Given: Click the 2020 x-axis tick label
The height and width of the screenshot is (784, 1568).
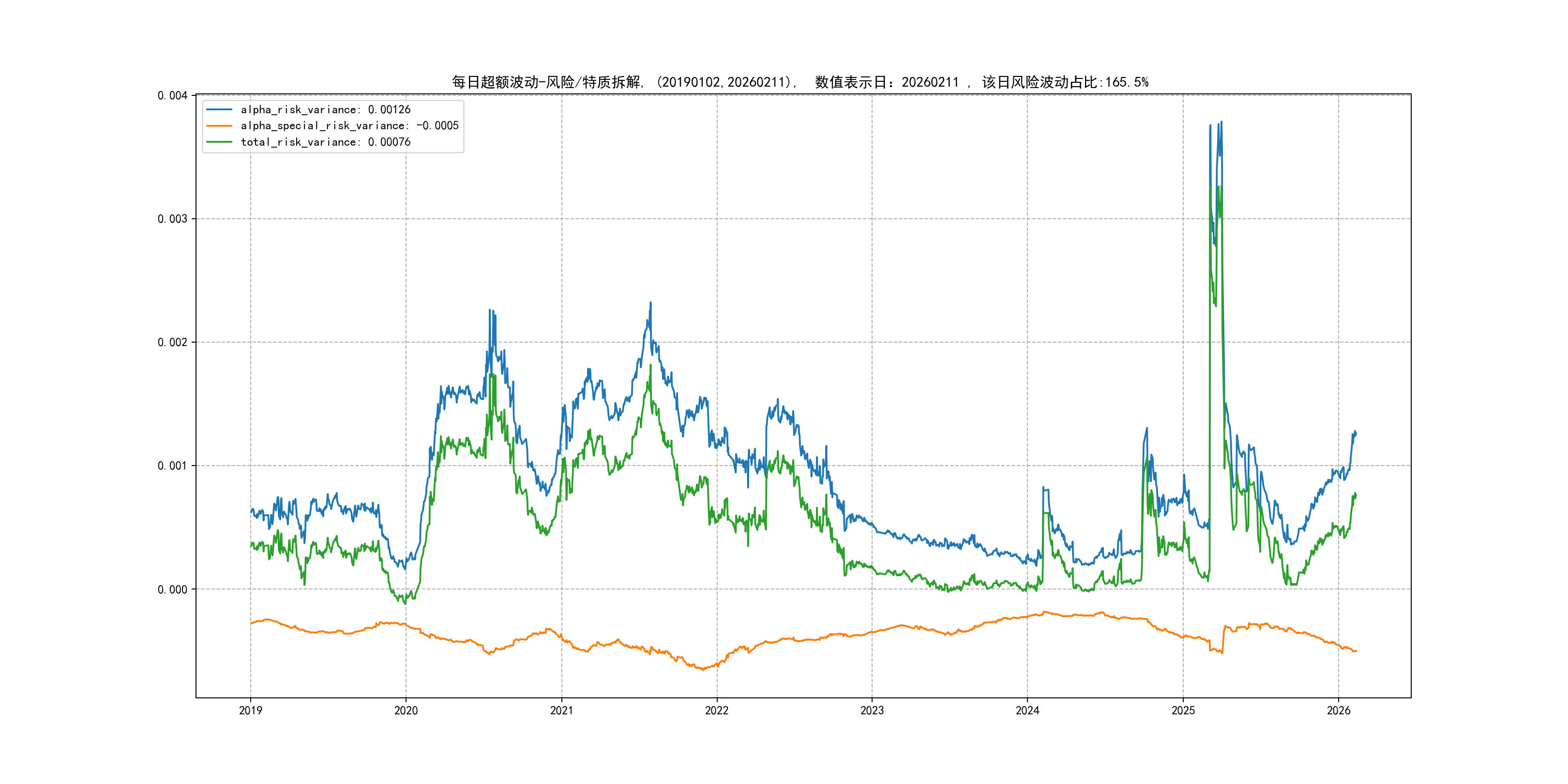Looking at the screenshot, I should 406,710.
